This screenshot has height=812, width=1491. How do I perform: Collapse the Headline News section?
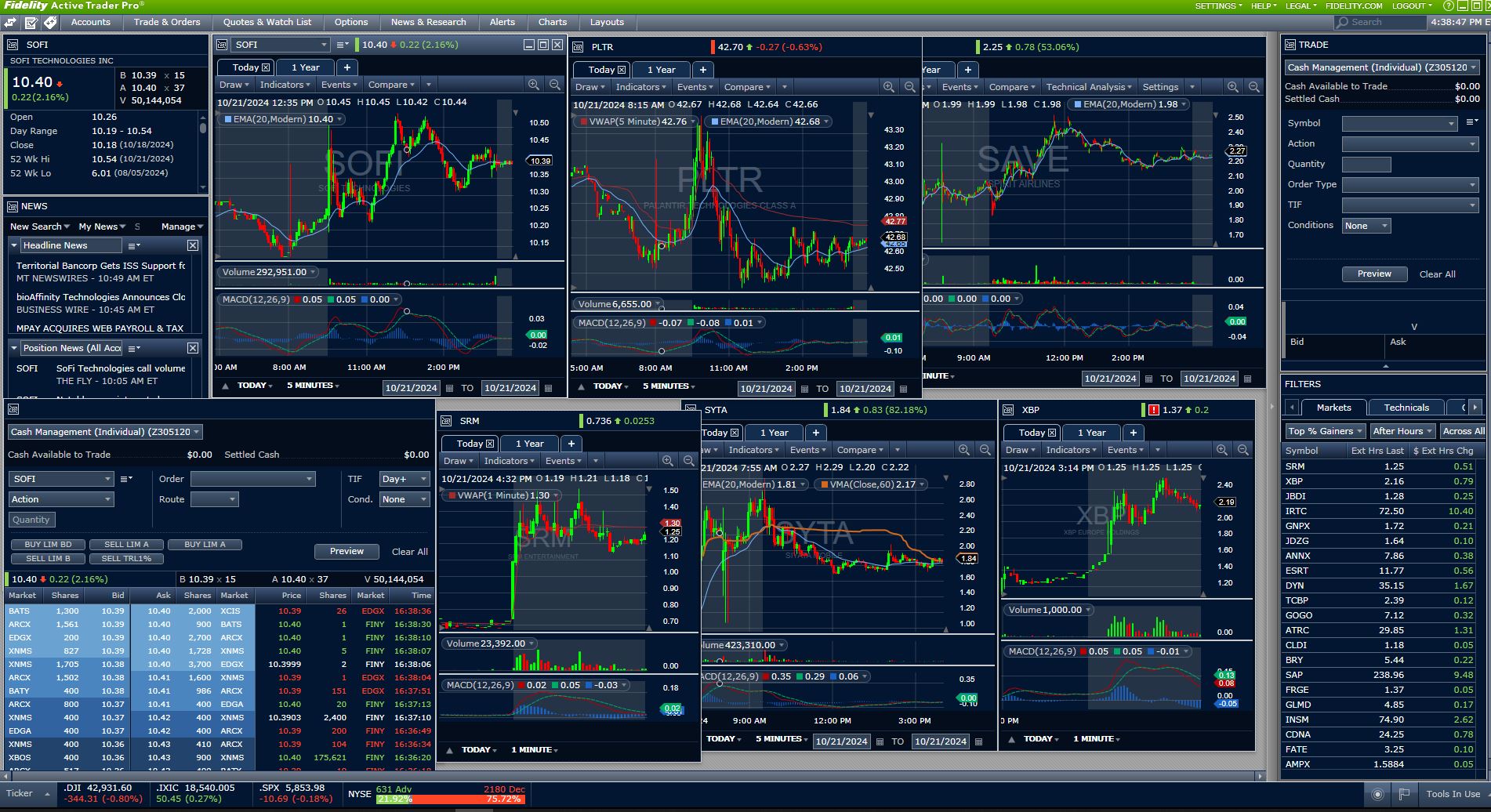click(14, 245)
